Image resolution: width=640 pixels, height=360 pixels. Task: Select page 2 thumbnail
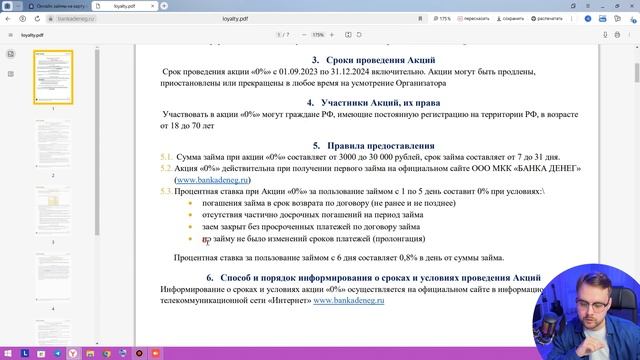click(x=53, y=144)
